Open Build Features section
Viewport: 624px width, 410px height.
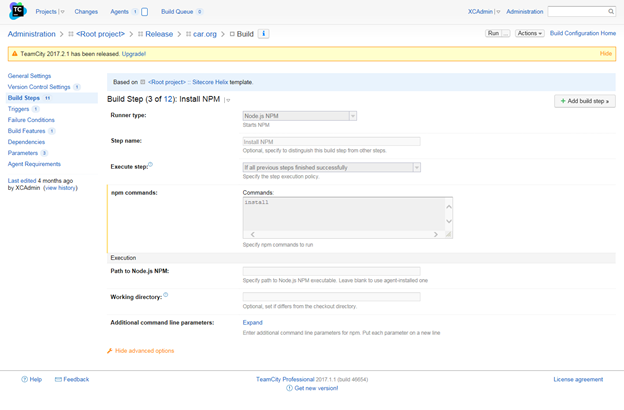click(x=26, y=131)
